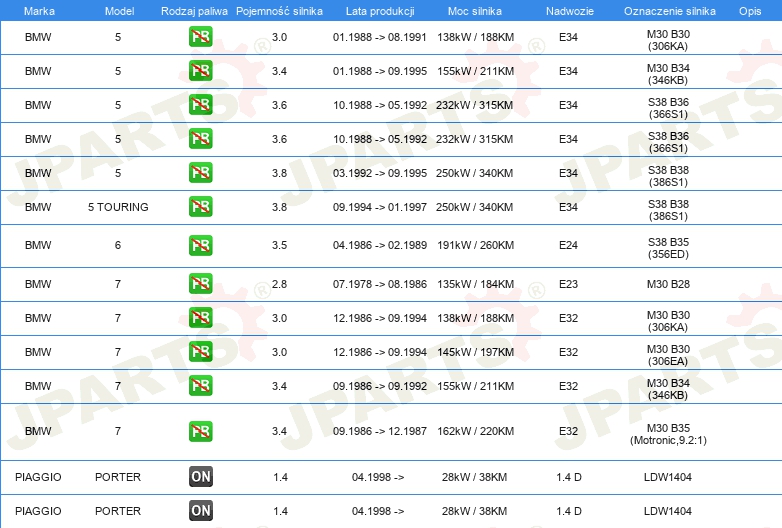Viewport: 782px width, 528px height.
Task: Click the Nadwozie column header
Action: tap(570, 11)
